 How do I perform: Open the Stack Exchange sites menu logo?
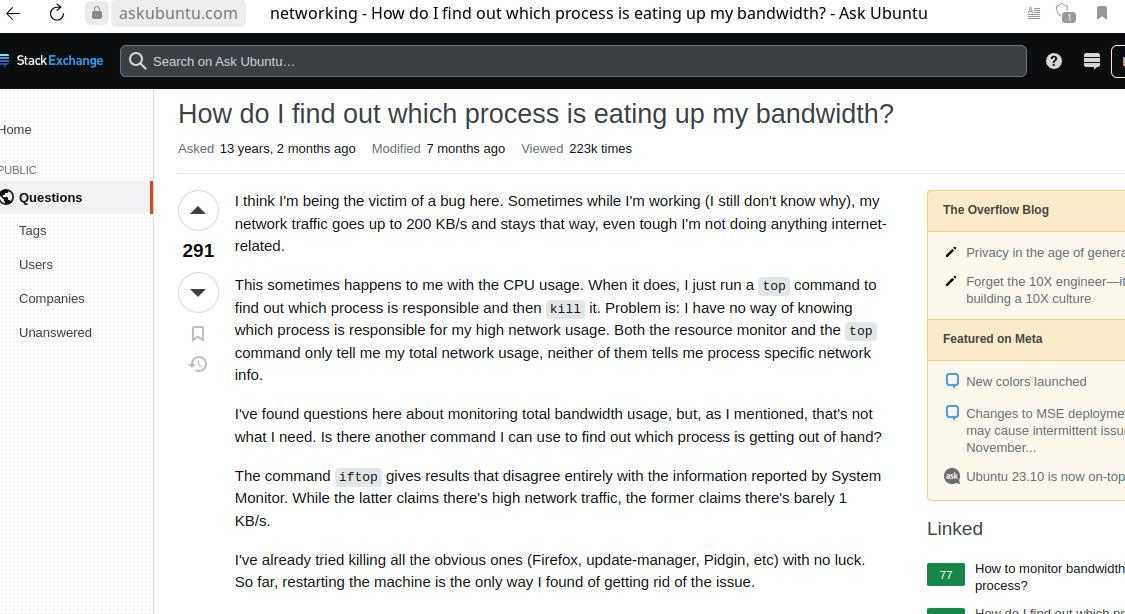(x=53, y=61)
